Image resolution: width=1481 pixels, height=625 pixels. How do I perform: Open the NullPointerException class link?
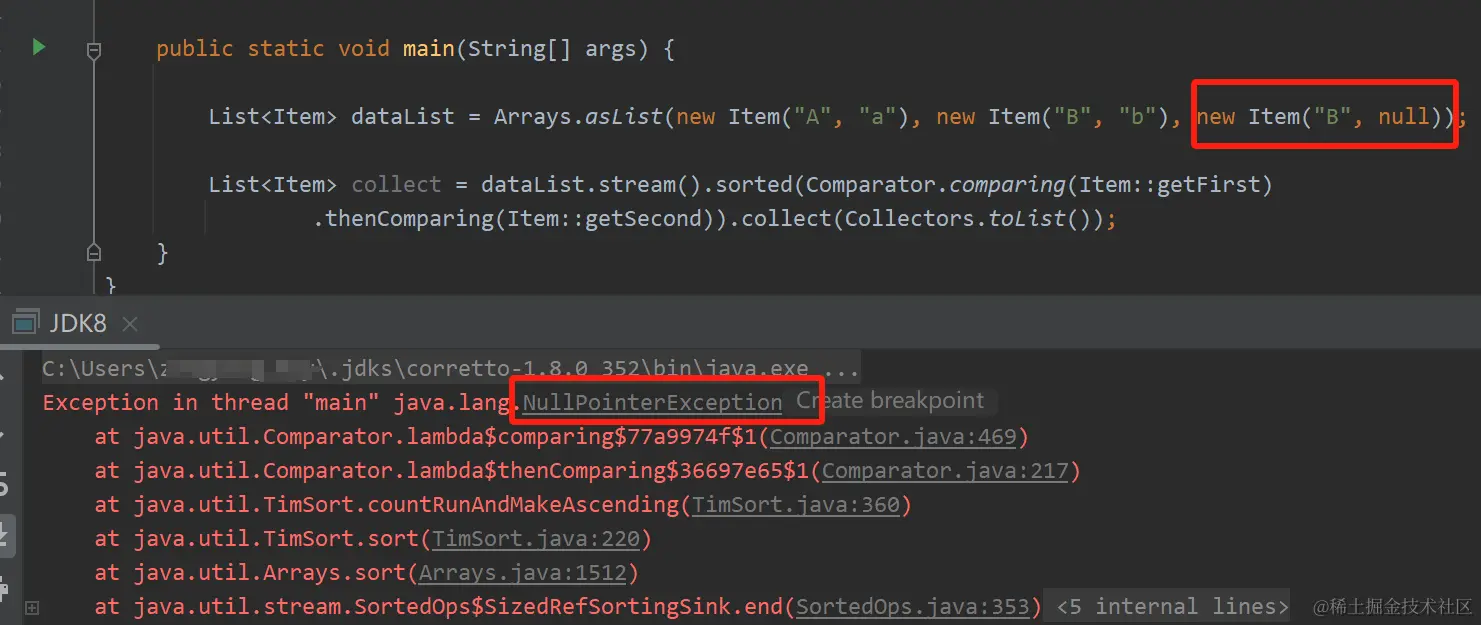[x=652, y=402]
